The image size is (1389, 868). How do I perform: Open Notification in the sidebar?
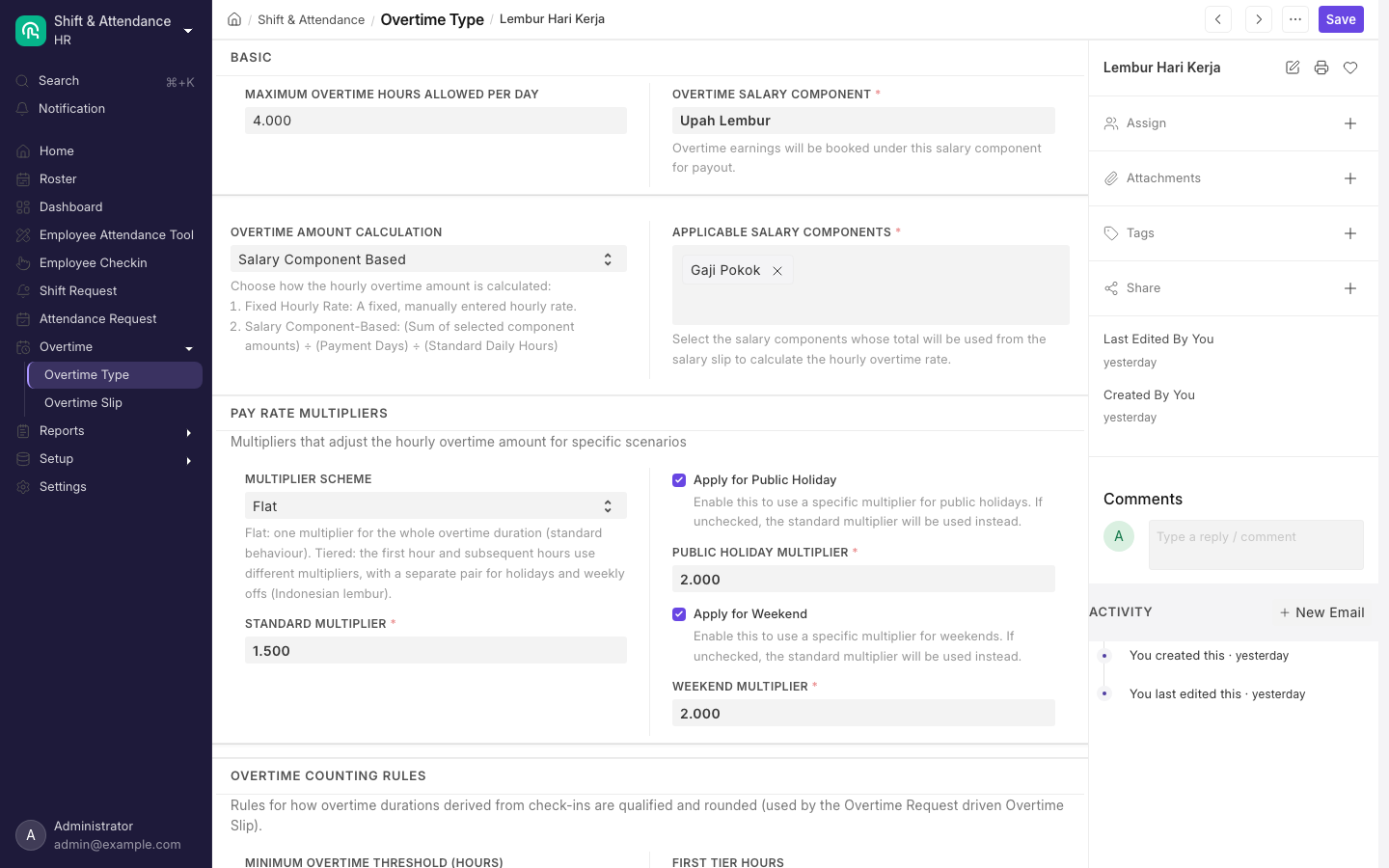106,109
